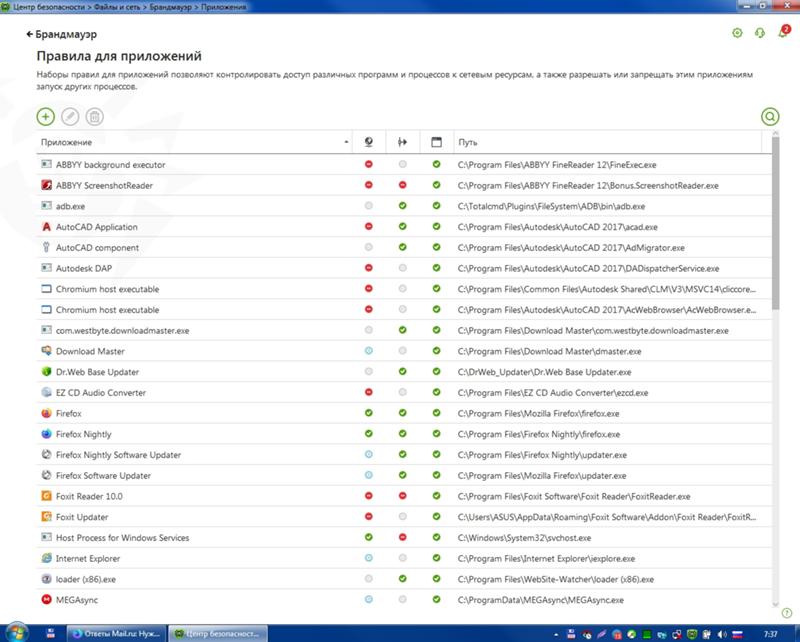
Task: Select adb.exe row
Action: click(x=404, y=206)
